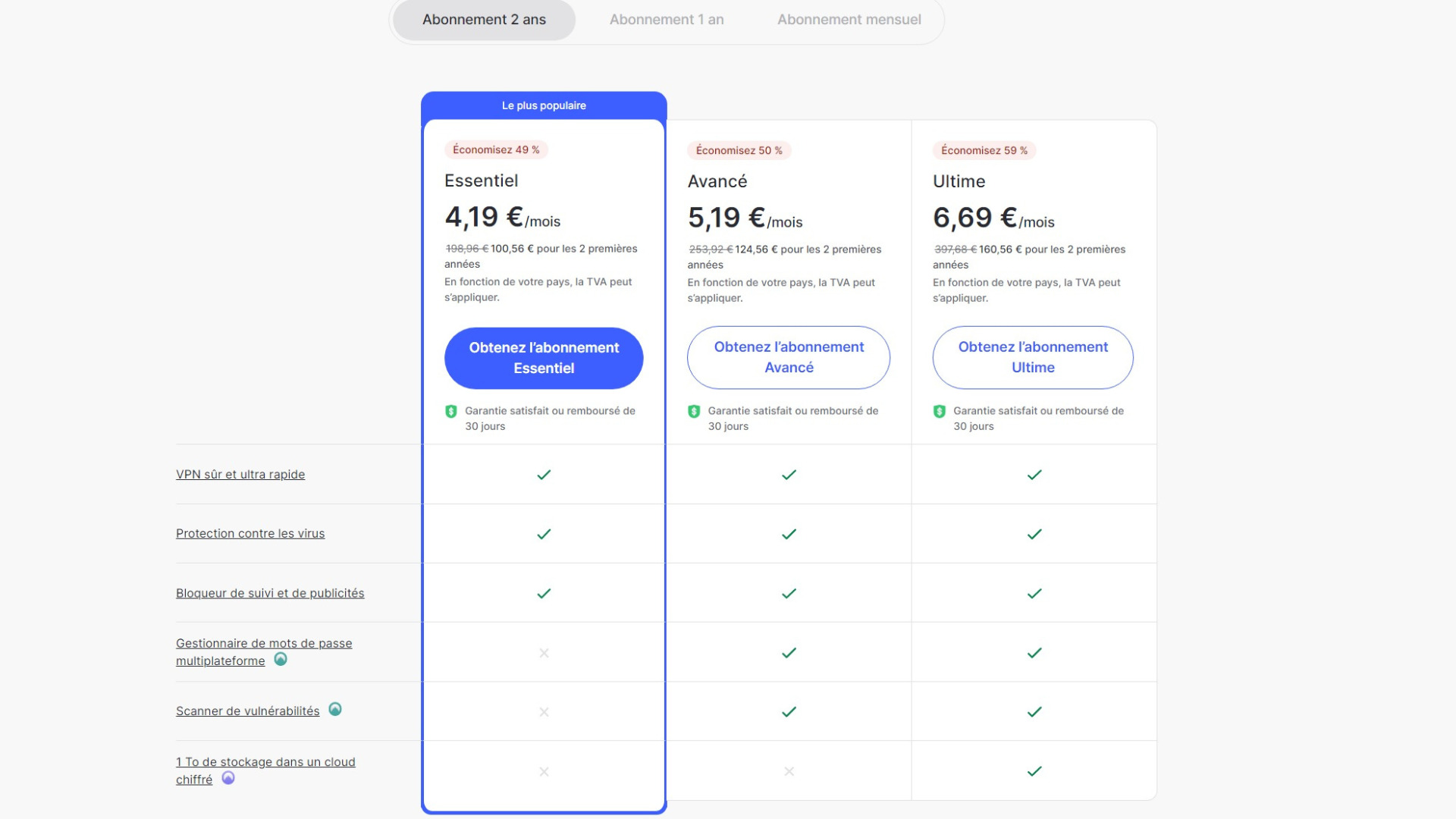Image resolution: width=1456 pixels, height=819 pixels.
Task: Click the Avancé Garantie satisfait ou remboursé text
Action: coord(793,419)
